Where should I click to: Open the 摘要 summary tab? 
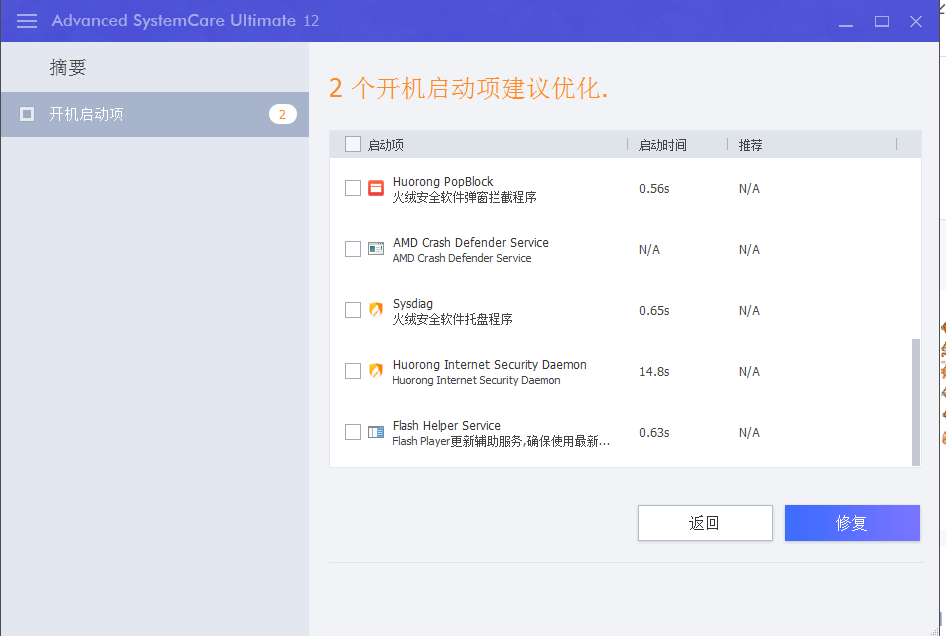(x=68, y=68)
